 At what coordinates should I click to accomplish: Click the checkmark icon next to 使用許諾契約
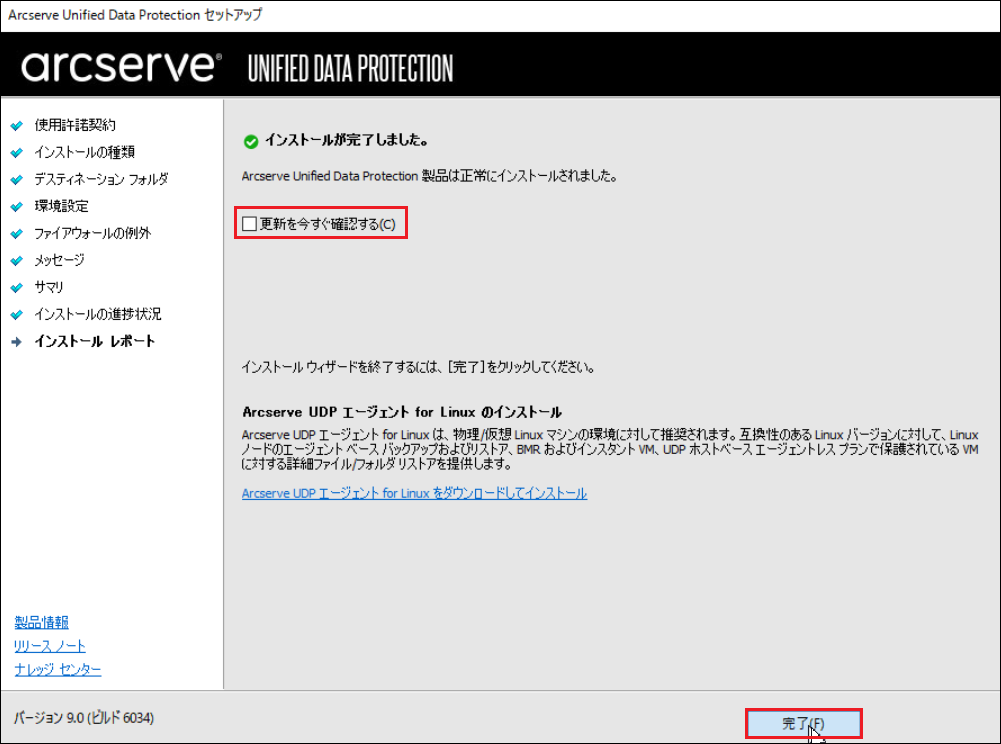coord(17,125)
